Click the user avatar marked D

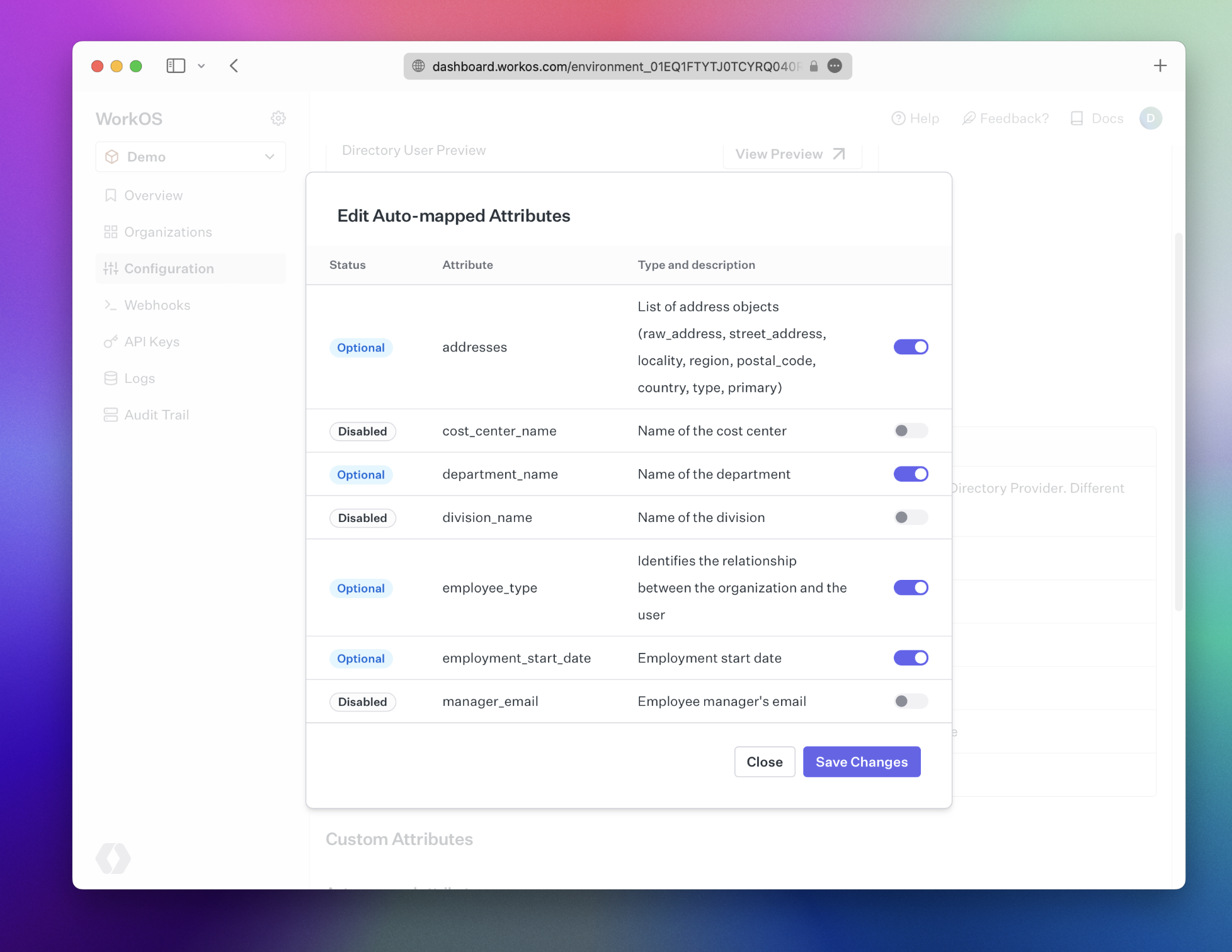click(1151, 118)
